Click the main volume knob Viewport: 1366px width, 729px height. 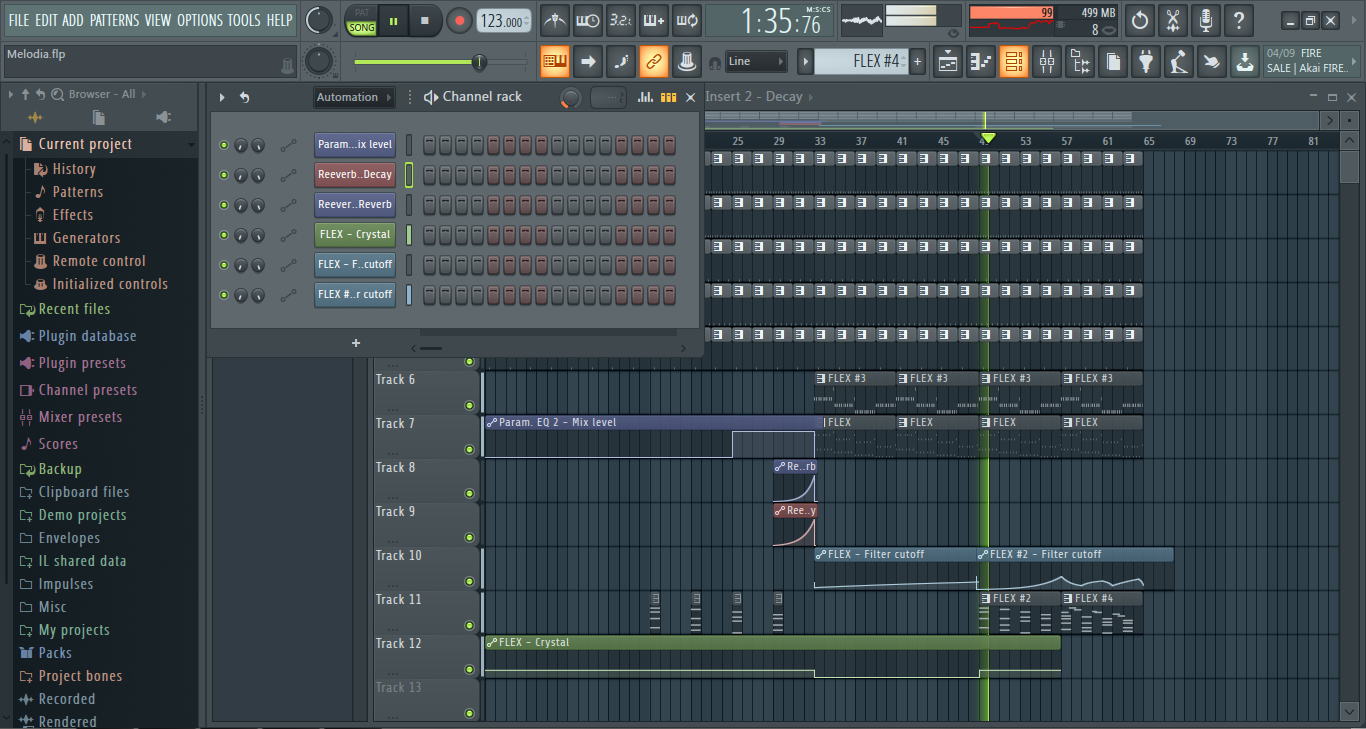319,20
